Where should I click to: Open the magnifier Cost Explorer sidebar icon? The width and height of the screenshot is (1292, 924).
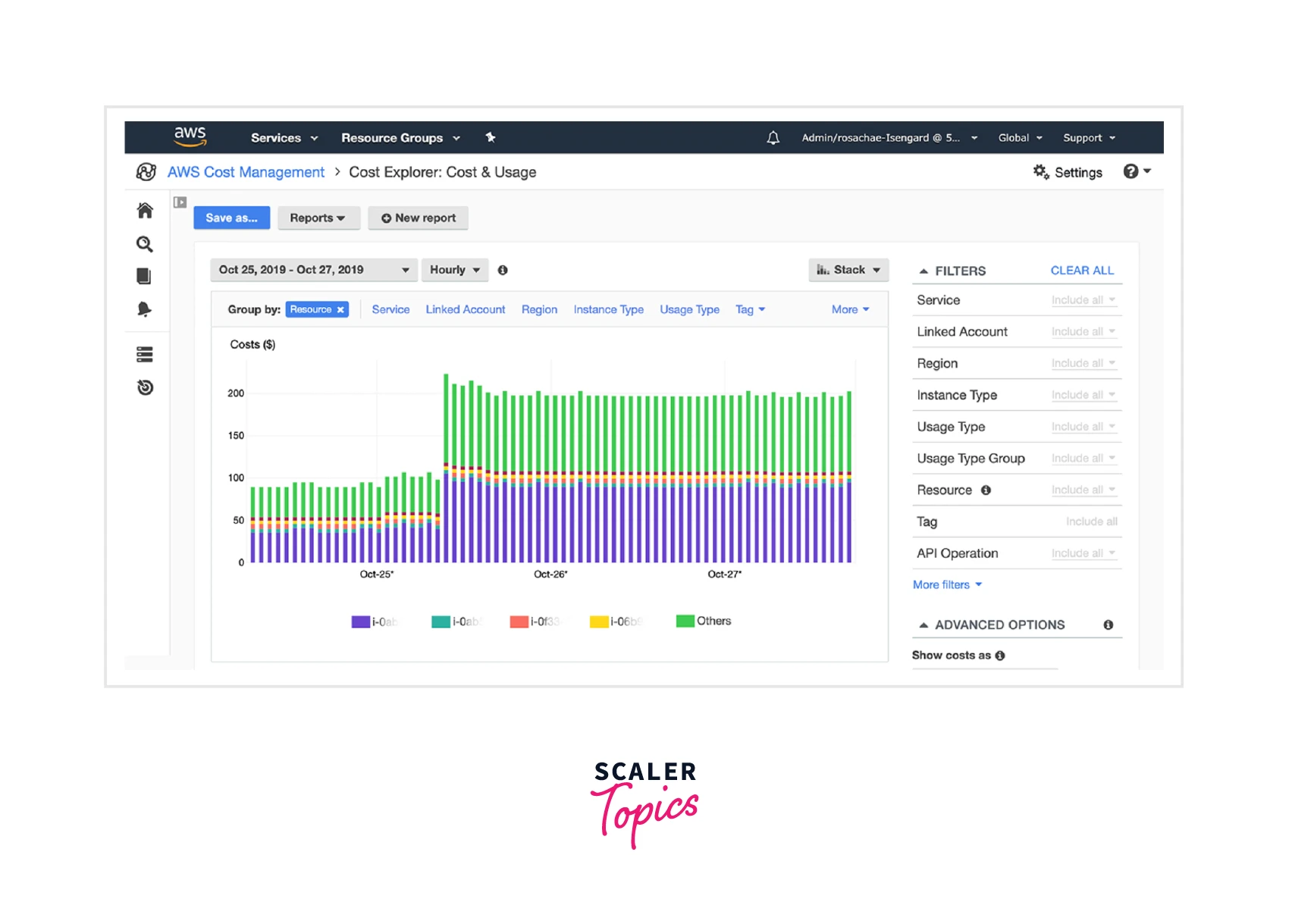point(145,244)
